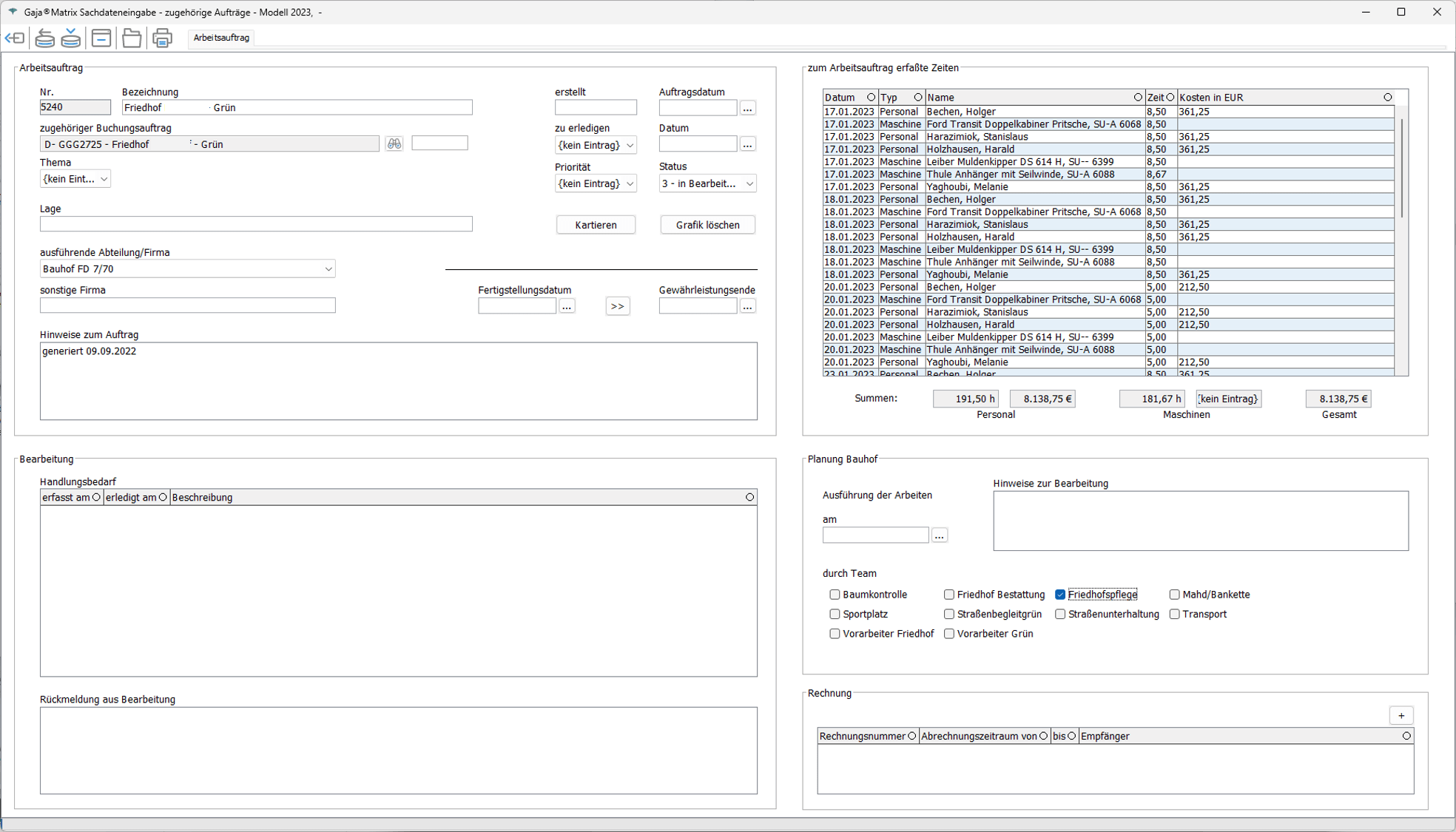The height and width of the screenshot is (832, 1456).
Task: Click the plus icon in the Rechnung section
Action: click(1401, 715)
